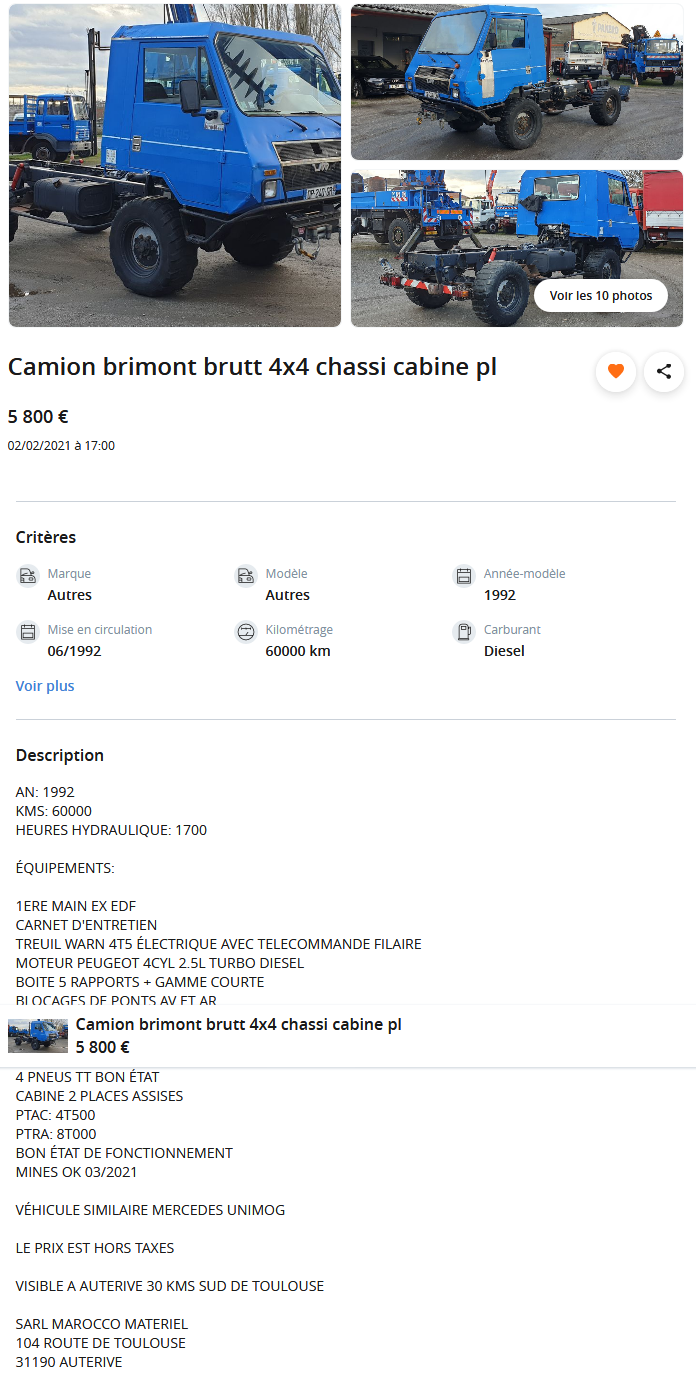Click the Modèle vehicle icon
Viewport: 696px width, 1394px height.
point(246,576)
